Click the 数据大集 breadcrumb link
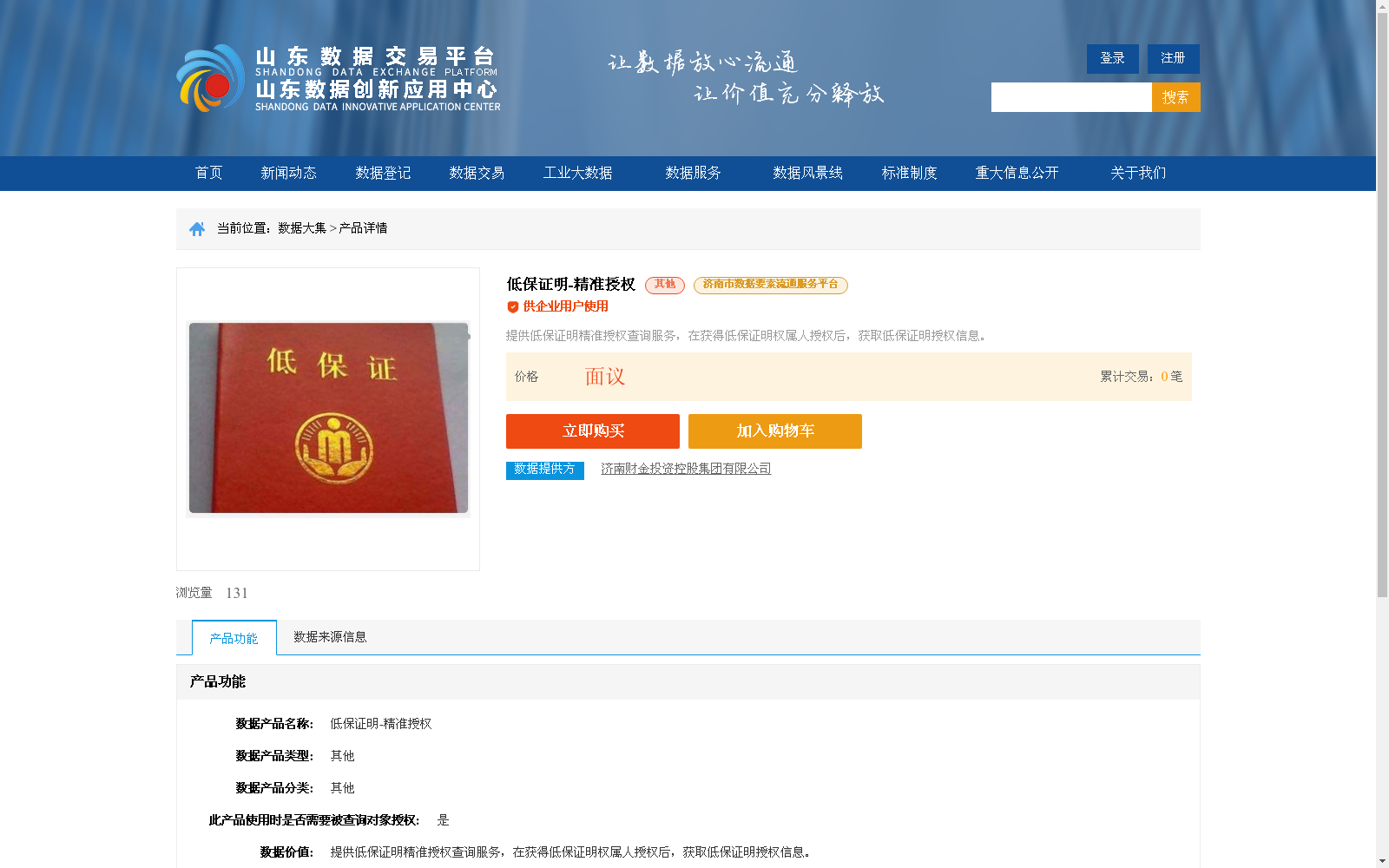1389x868 pixels. tap(302, 228)
